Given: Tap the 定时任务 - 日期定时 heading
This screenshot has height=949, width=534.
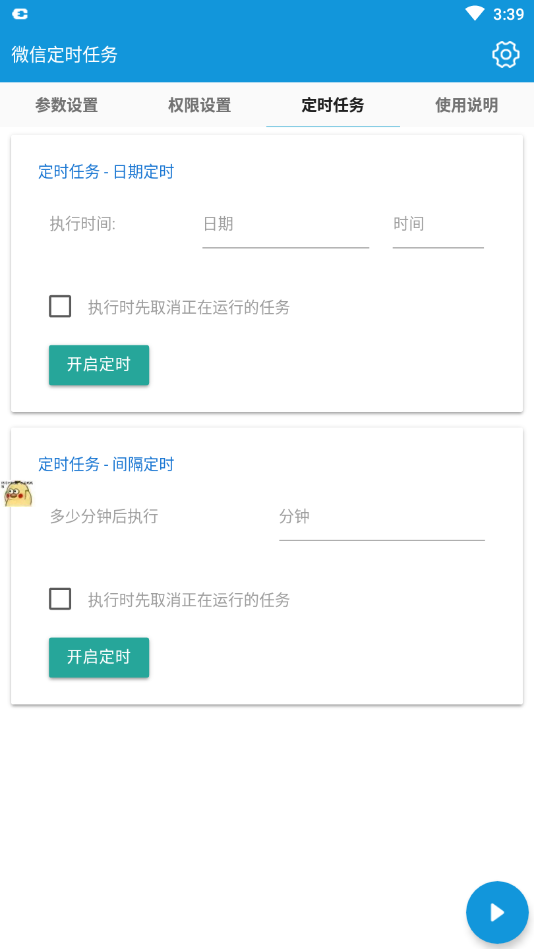Looking at the screenshot, I should click(106, 172).
